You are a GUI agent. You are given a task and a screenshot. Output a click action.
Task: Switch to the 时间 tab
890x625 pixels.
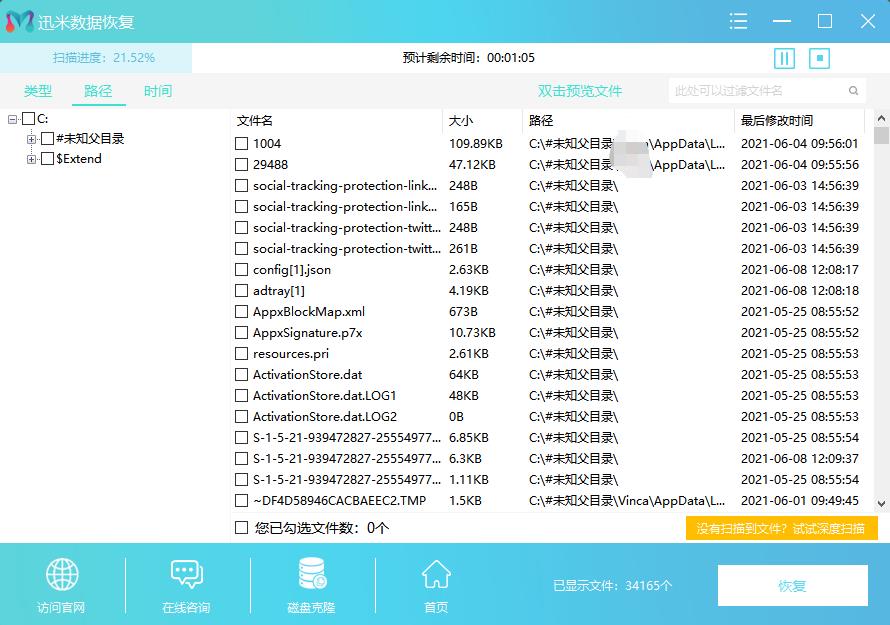click(157, 90)
